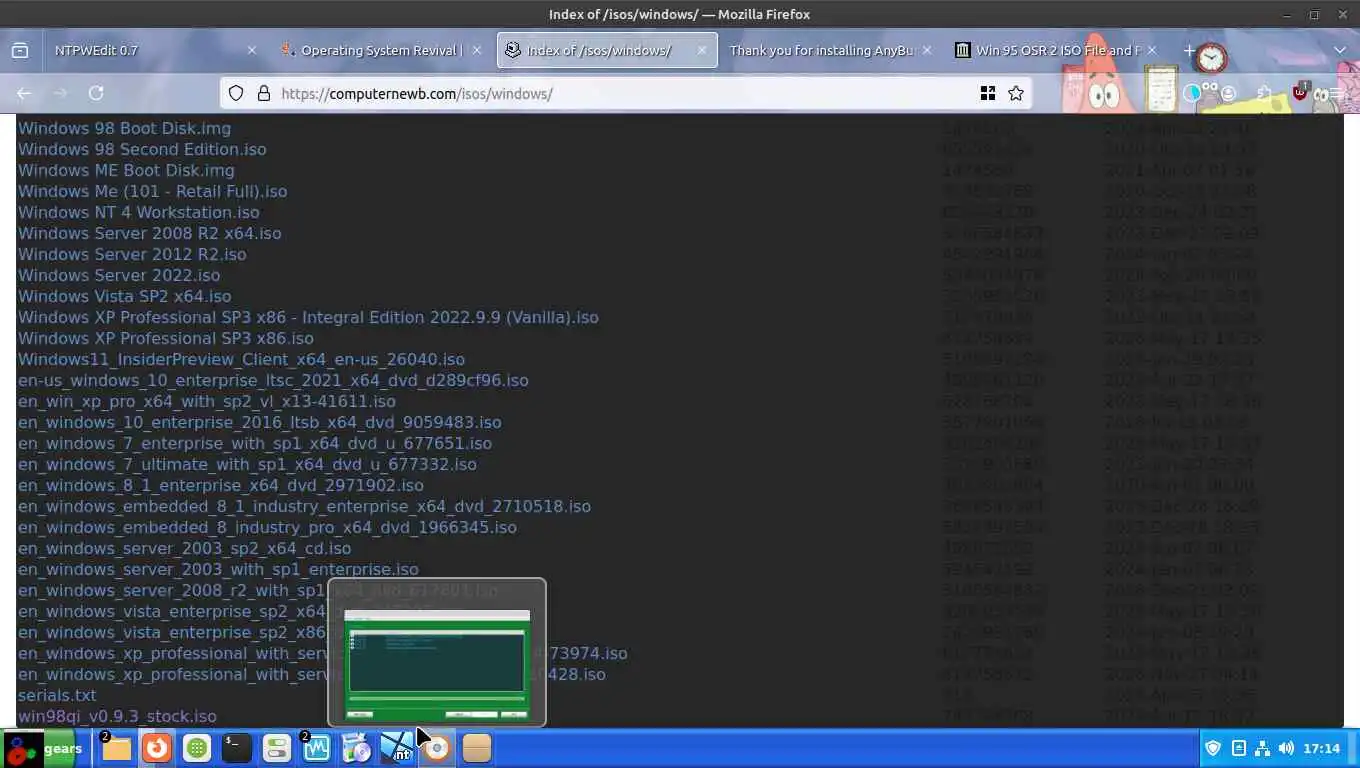1360x768 pixels.
Task: Click the padlock site security icon
Action: point(264,93)
